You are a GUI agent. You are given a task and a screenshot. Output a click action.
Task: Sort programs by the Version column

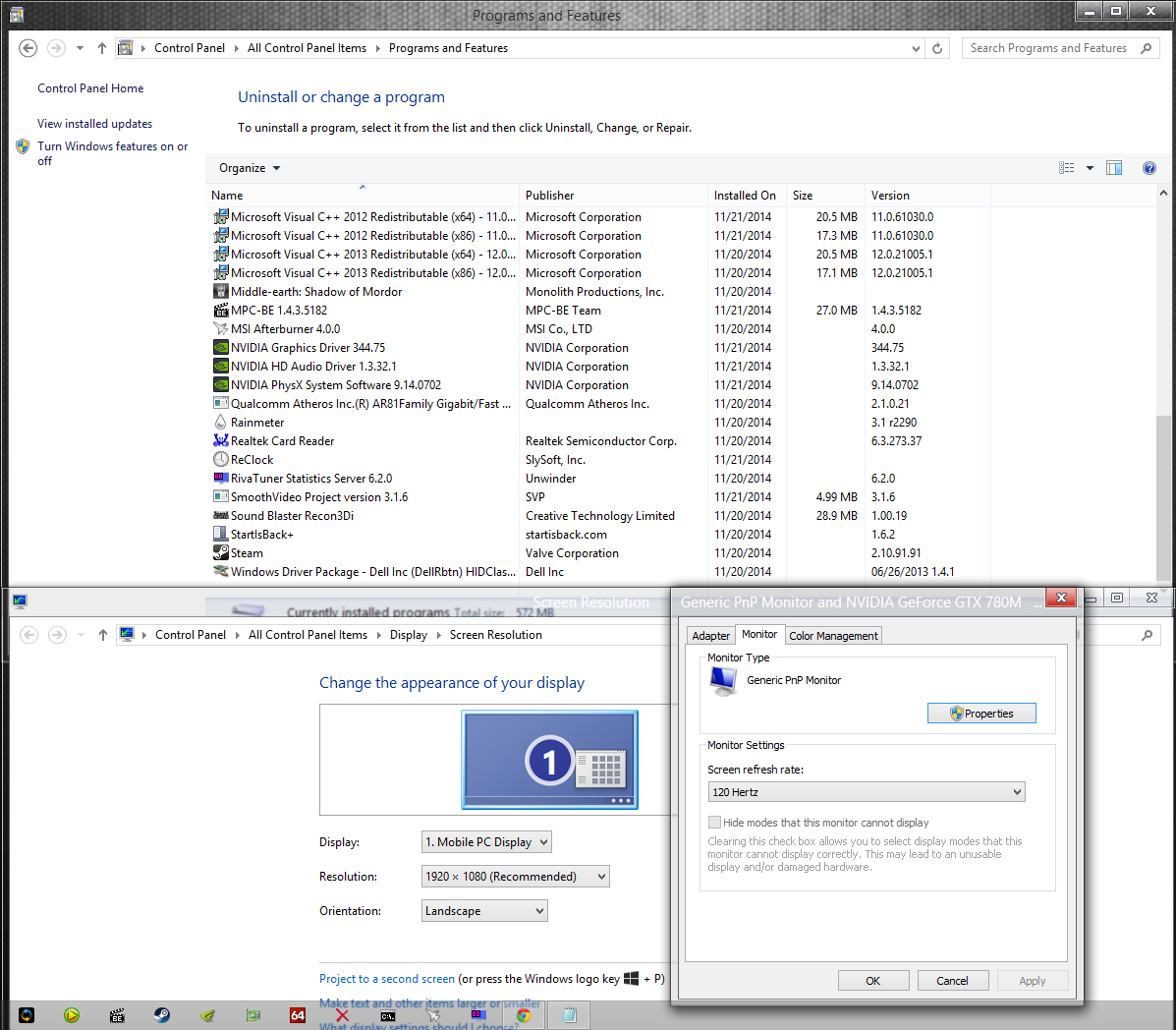point(927,195)
